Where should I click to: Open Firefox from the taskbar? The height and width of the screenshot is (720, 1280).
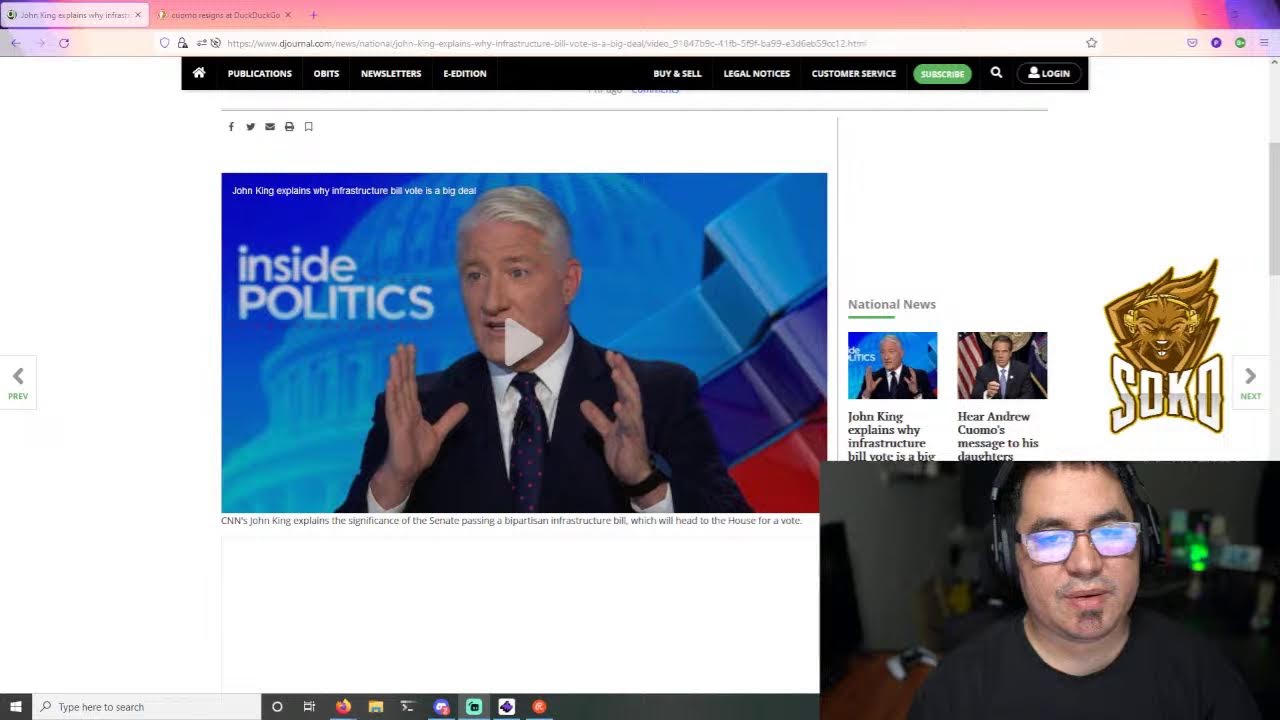click(x=343, y=707)
